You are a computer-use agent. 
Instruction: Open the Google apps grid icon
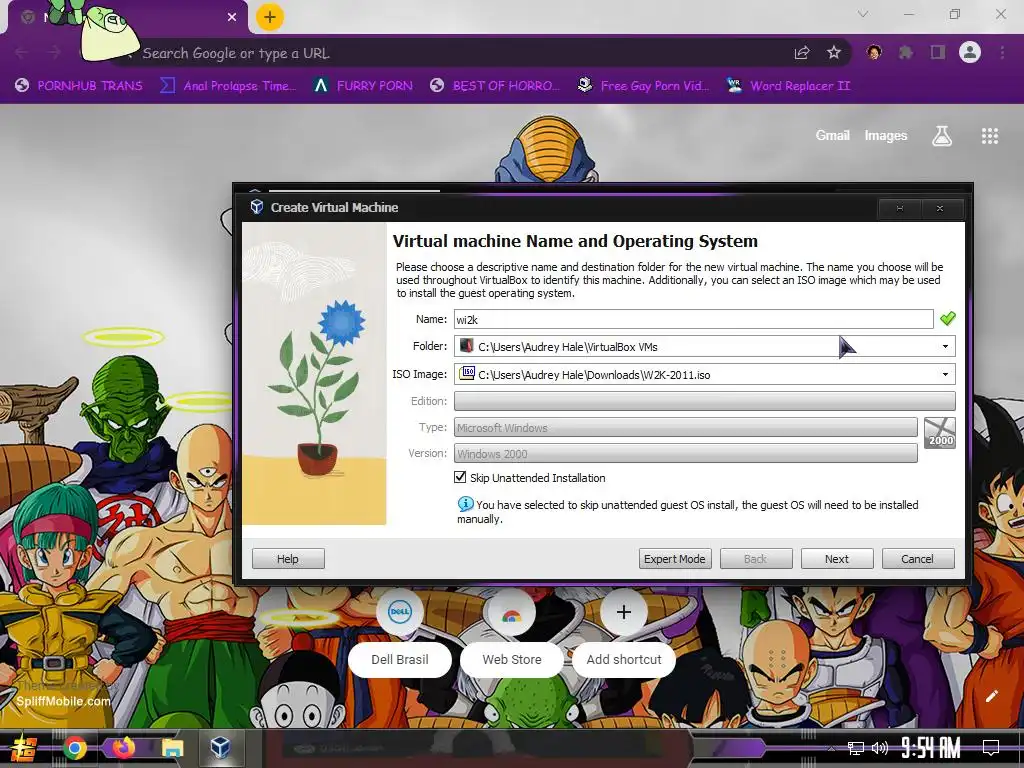pos(990,136)
